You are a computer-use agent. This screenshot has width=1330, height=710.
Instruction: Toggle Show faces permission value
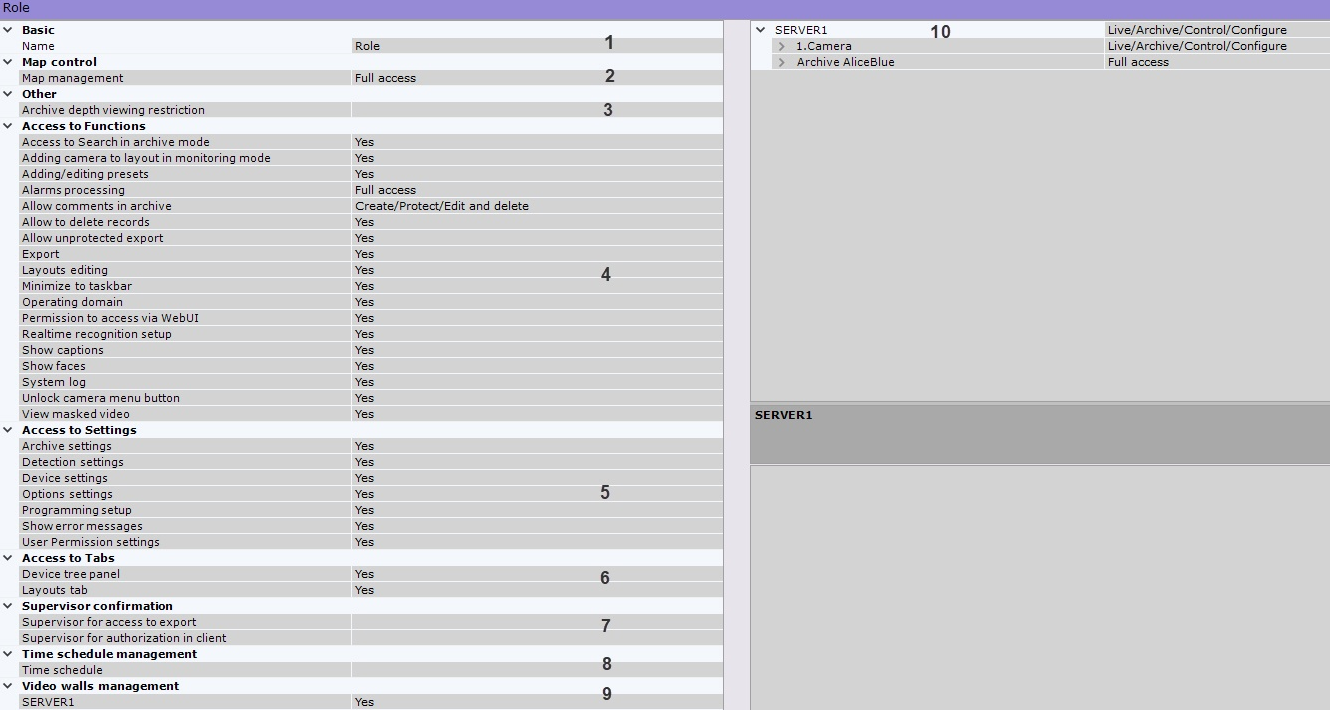[x=536, y=366]
